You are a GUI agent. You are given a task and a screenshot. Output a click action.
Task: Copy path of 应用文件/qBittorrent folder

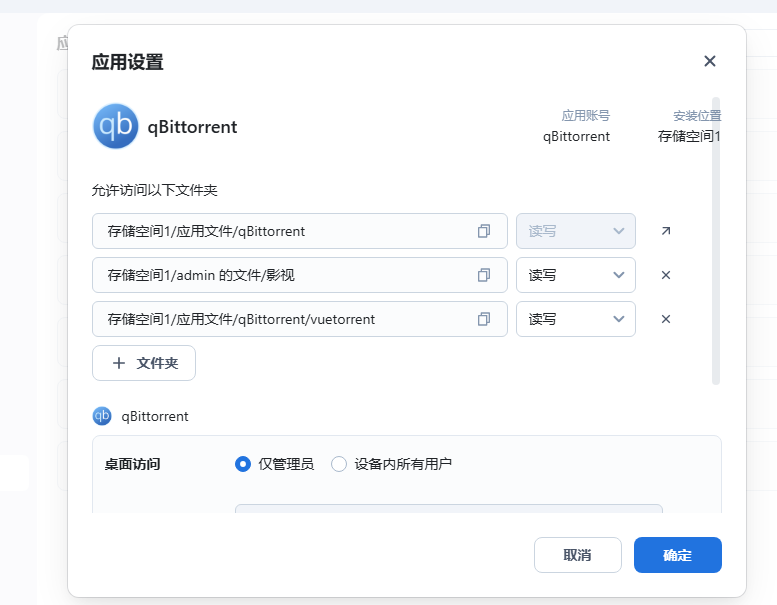pyautogui.click(x=484, y=231)
